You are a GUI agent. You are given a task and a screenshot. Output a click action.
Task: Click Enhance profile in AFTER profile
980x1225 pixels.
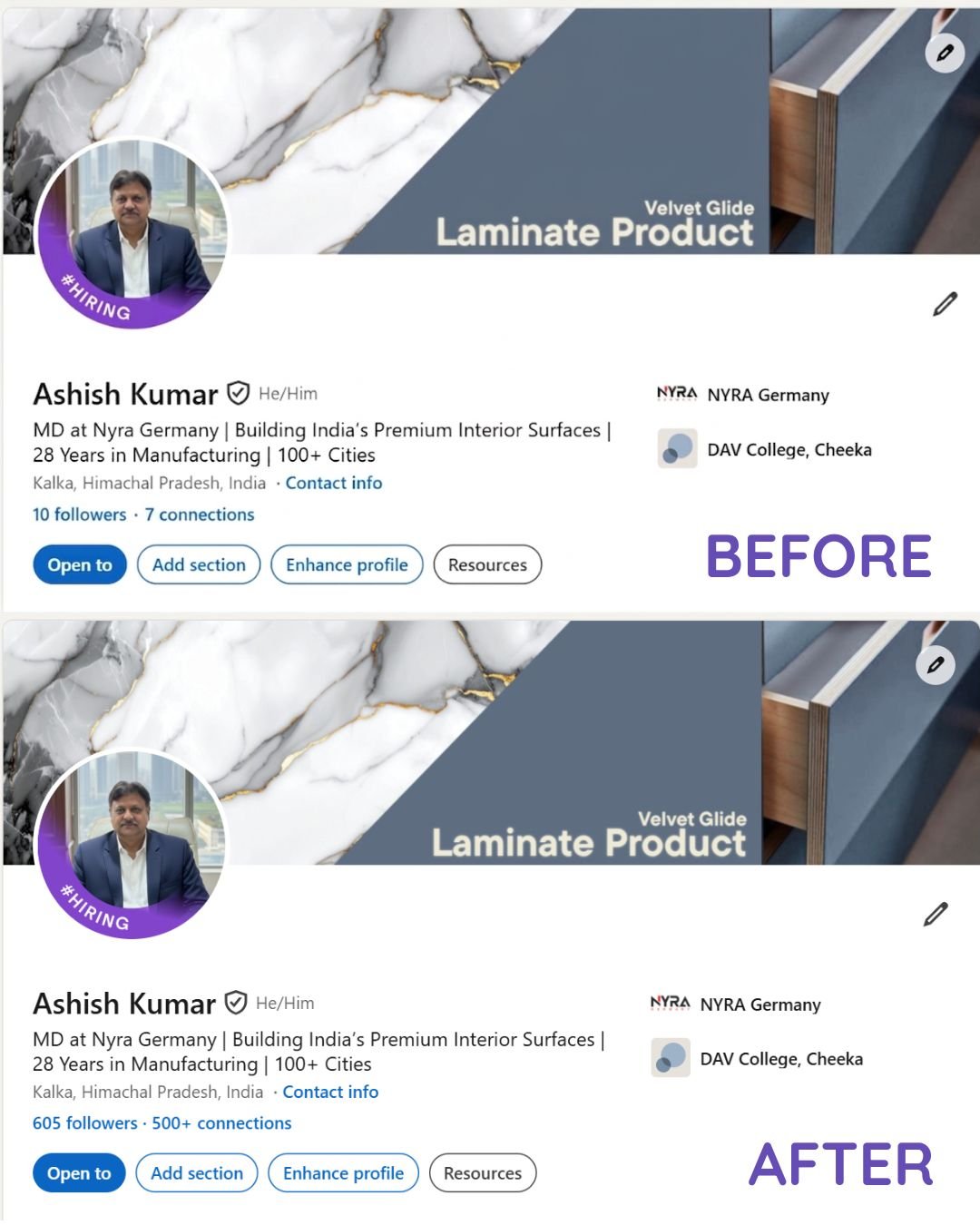[x=343, y=1173]
